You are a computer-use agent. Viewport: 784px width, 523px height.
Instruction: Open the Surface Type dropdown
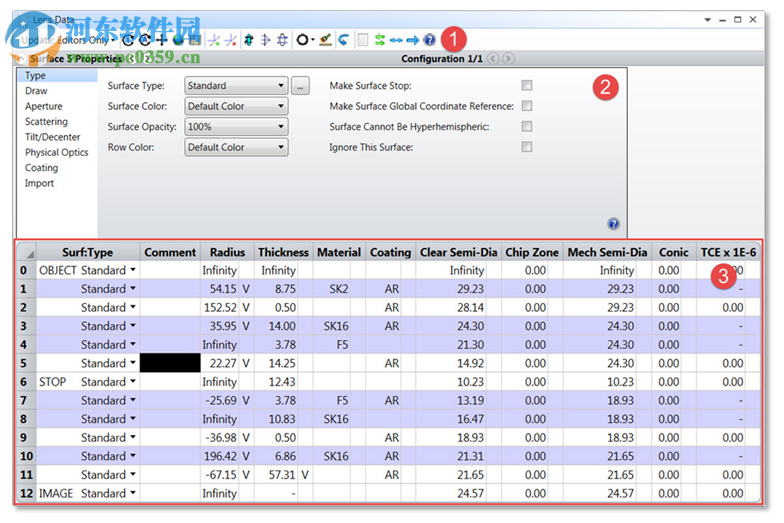236,86
